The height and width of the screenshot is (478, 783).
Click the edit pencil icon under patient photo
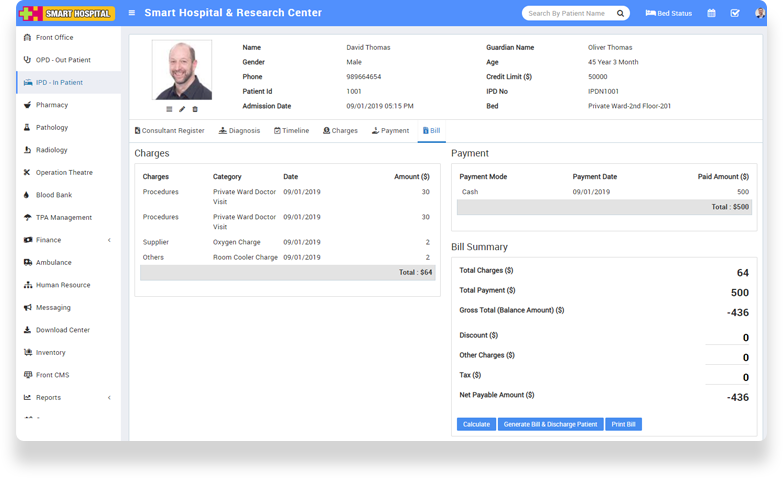click(182, 109)
